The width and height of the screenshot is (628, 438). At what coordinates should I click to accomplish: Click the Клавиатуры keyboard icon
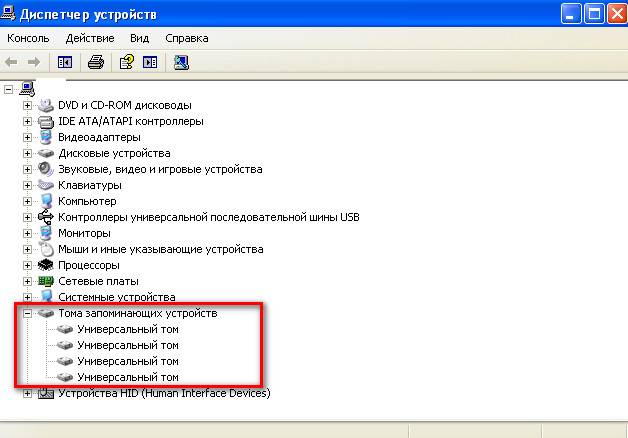pos(46,185)
